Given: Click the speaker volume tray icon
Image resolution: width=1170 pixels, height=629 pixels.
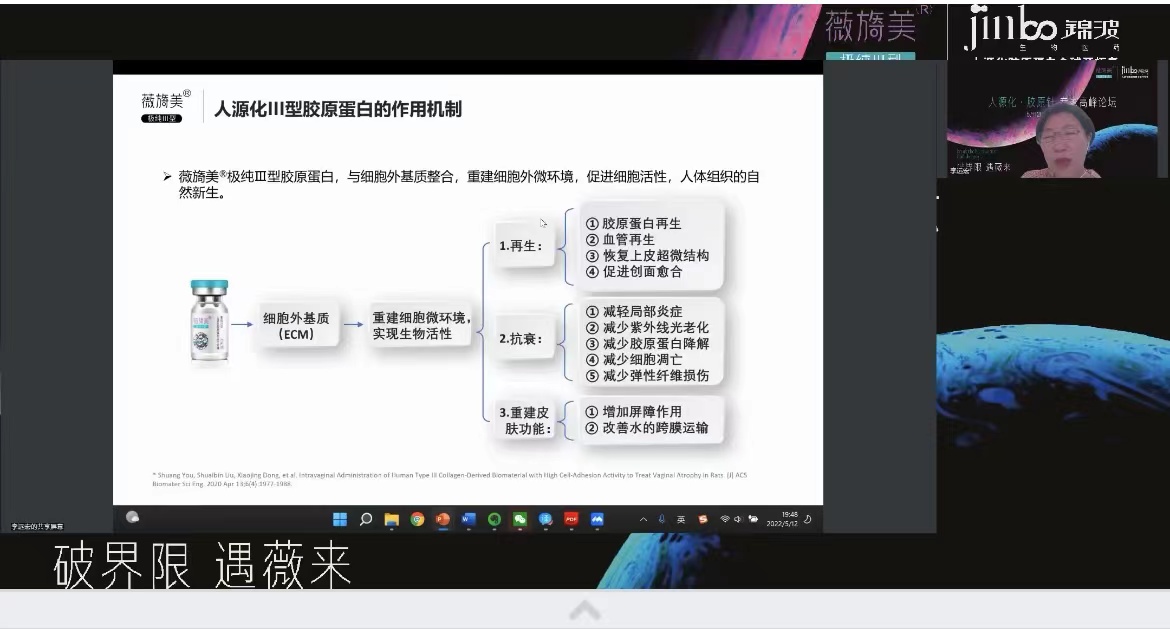Looking at the screenshot, I should (738, 519).
